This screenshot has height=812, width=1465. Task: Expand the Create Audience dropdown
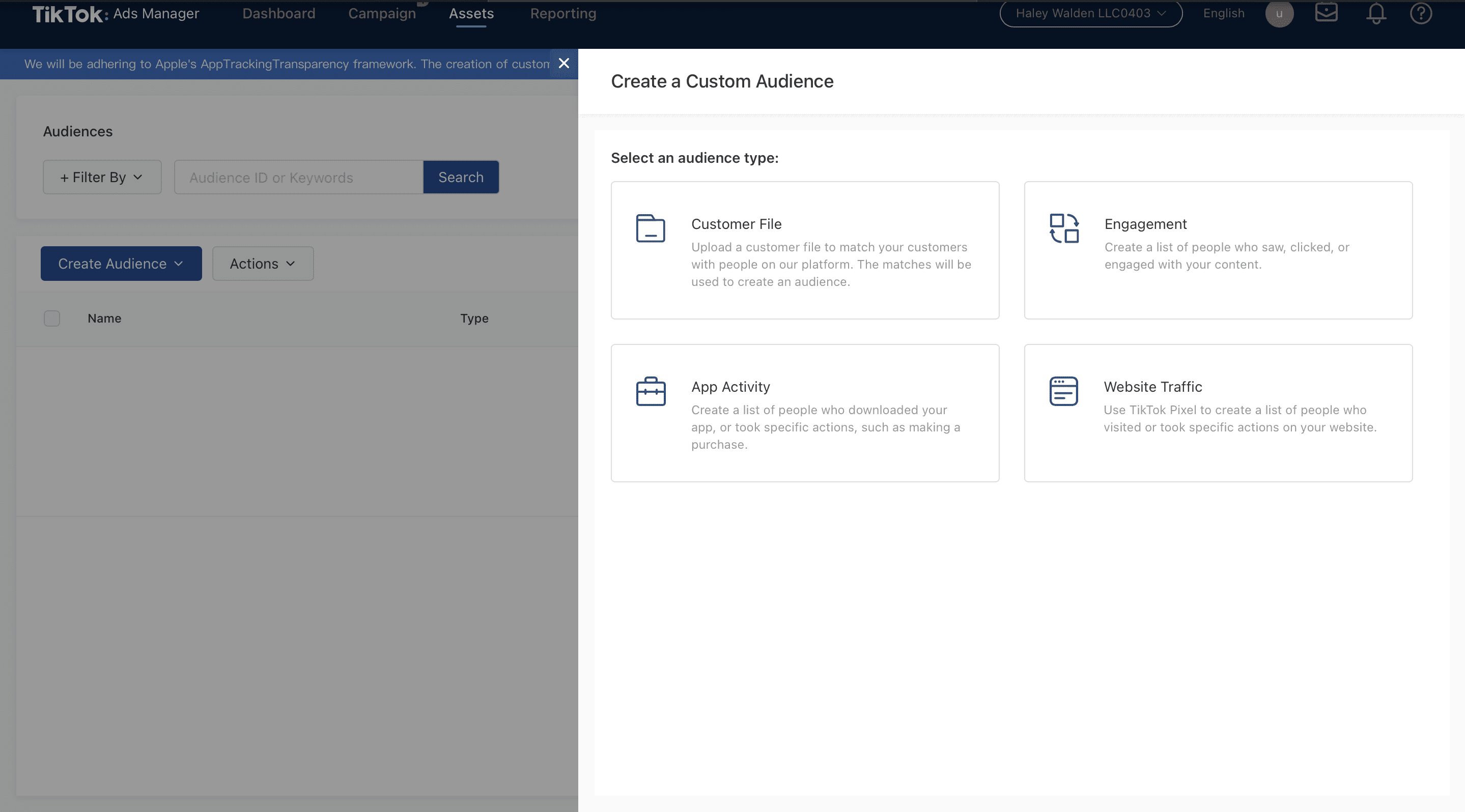(x=121, y=264)
